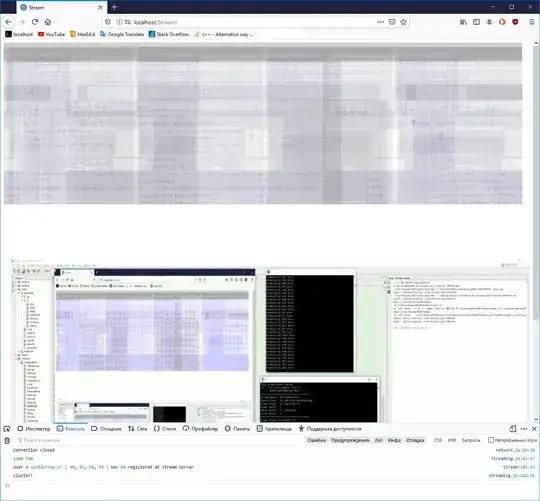Open the network.js source link
Image resolution: width=540 pixels, height=501 pixels.
[515, 450]
